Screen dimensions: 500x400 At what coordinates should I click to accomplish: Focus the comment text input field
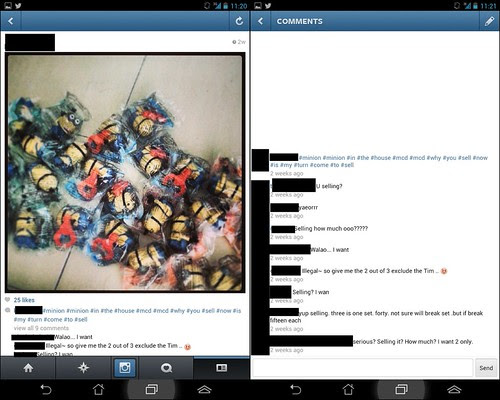point(363,368)
